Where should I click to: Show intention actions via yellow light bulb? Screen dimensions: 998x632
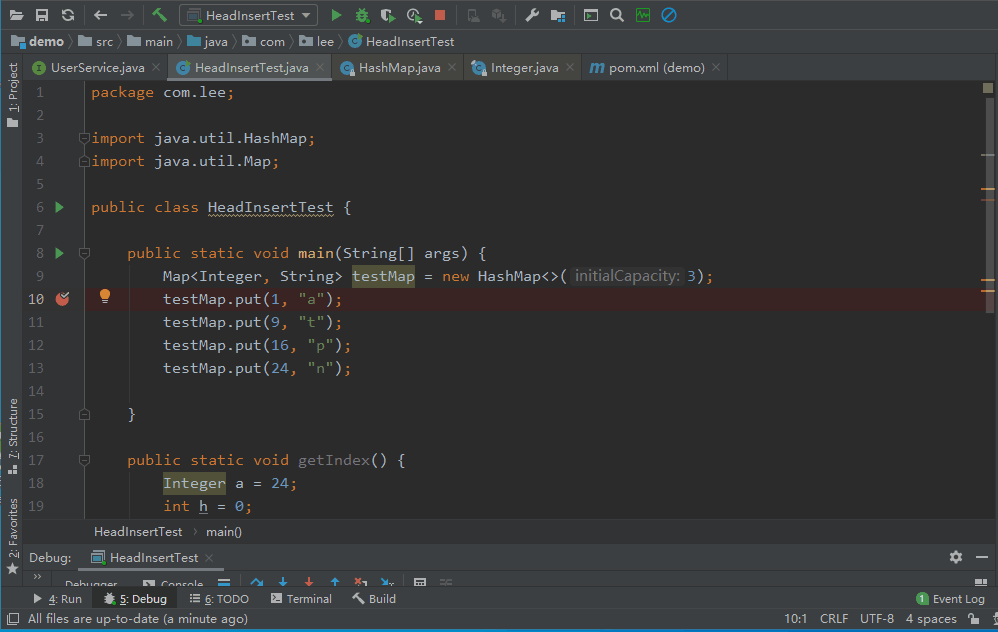coord(105,296)
